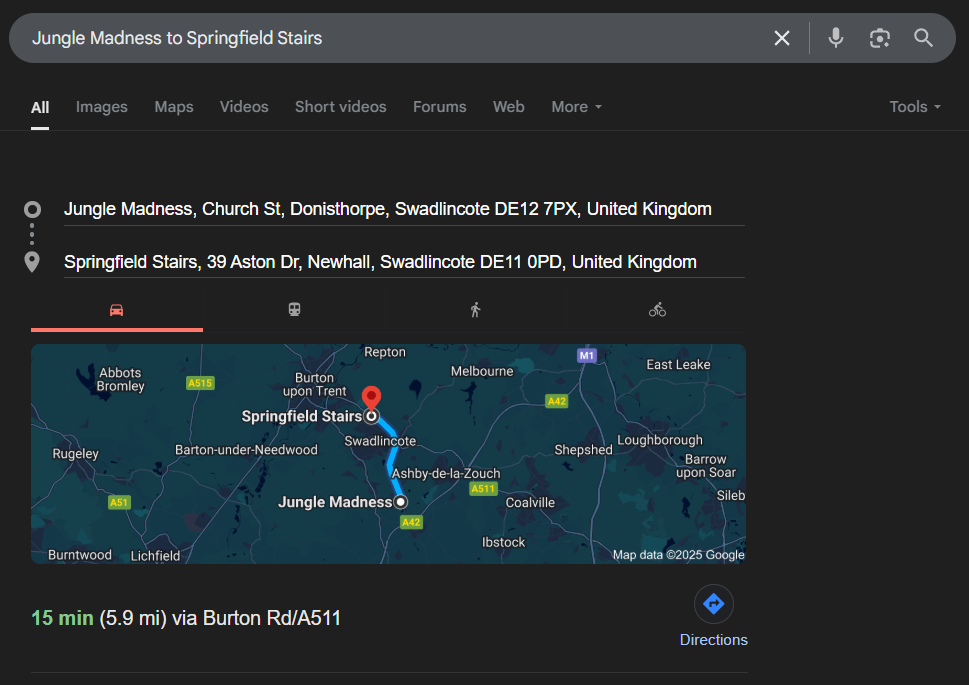Click the Barton-under-Needwood label on map

point(246,449)
